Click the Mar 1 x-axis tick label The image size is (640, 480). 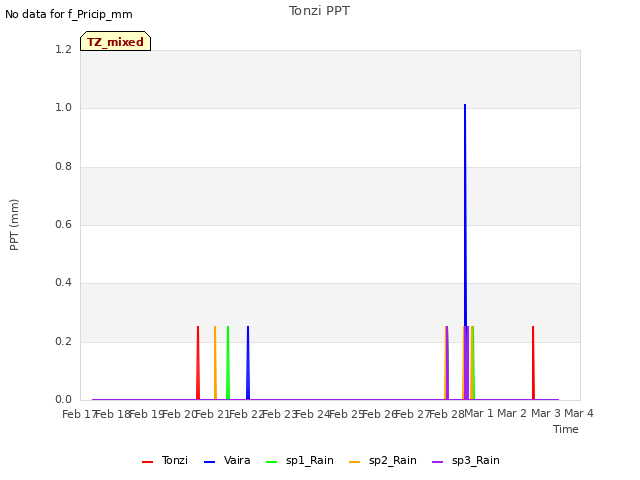pyautogui.click(x=479, y=413)
